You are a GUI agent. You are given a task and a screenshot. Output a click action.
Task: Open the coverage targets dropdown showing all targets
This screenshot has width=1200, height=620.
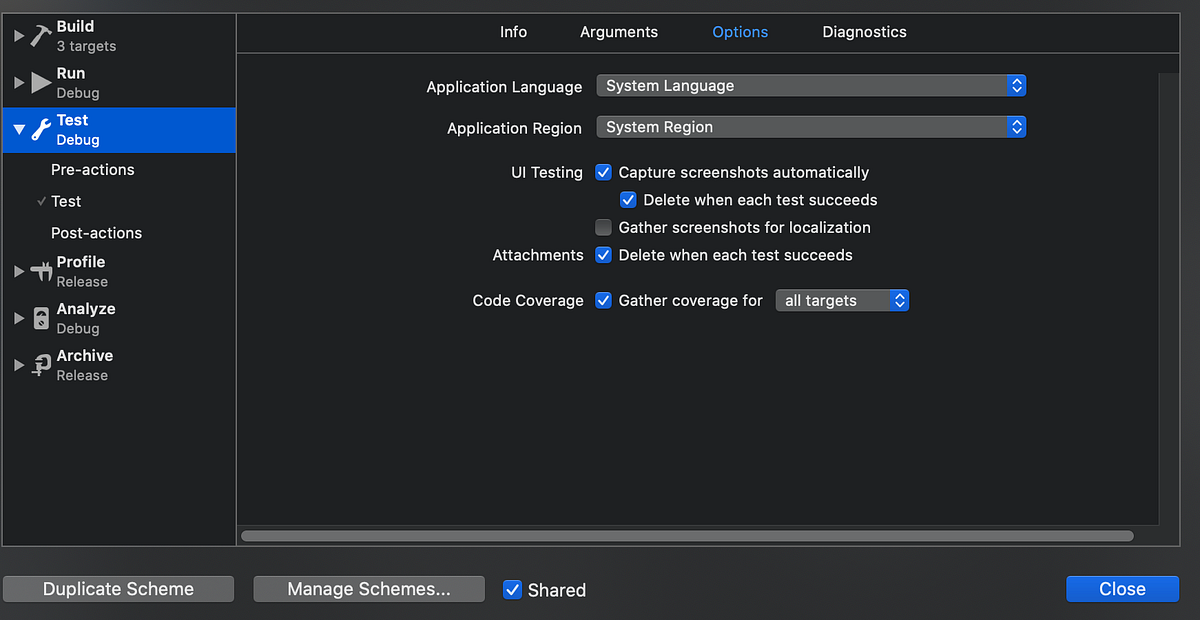coord(842,300)
